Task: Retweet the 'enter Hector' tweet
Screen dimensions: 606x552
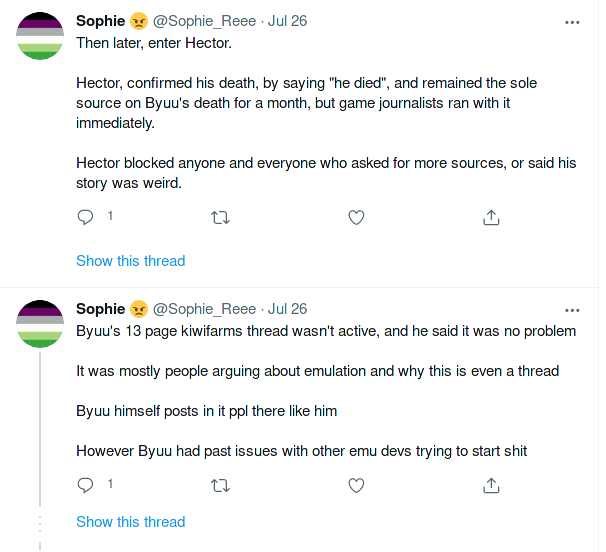Action: click(220, 217)
